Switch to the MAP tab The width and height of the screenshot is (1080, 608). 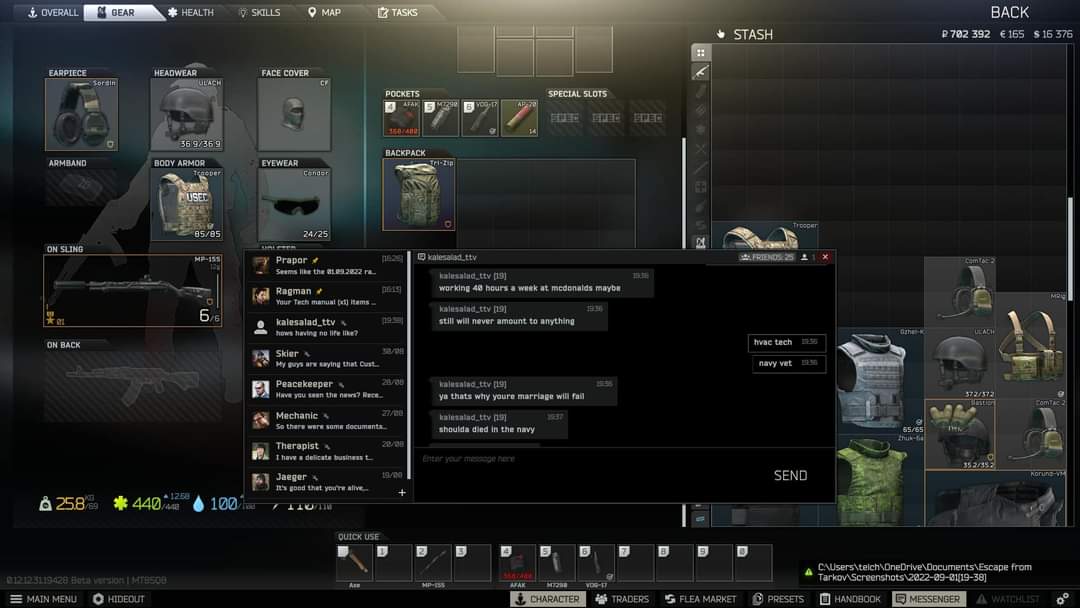(324, 12)
